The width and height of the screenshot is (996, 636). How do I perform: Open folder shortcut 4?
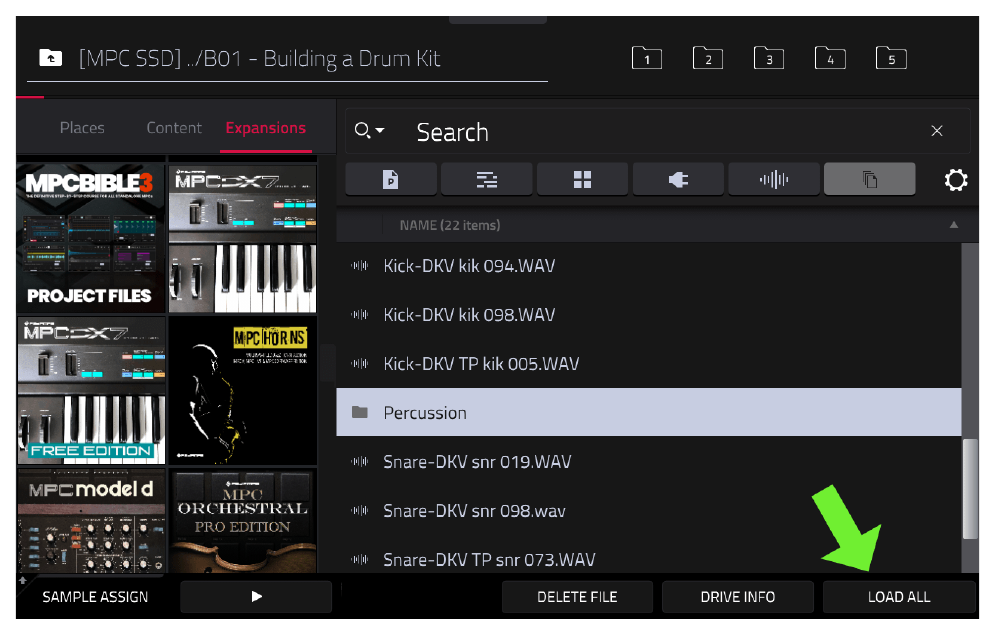[x=830, y=58]
